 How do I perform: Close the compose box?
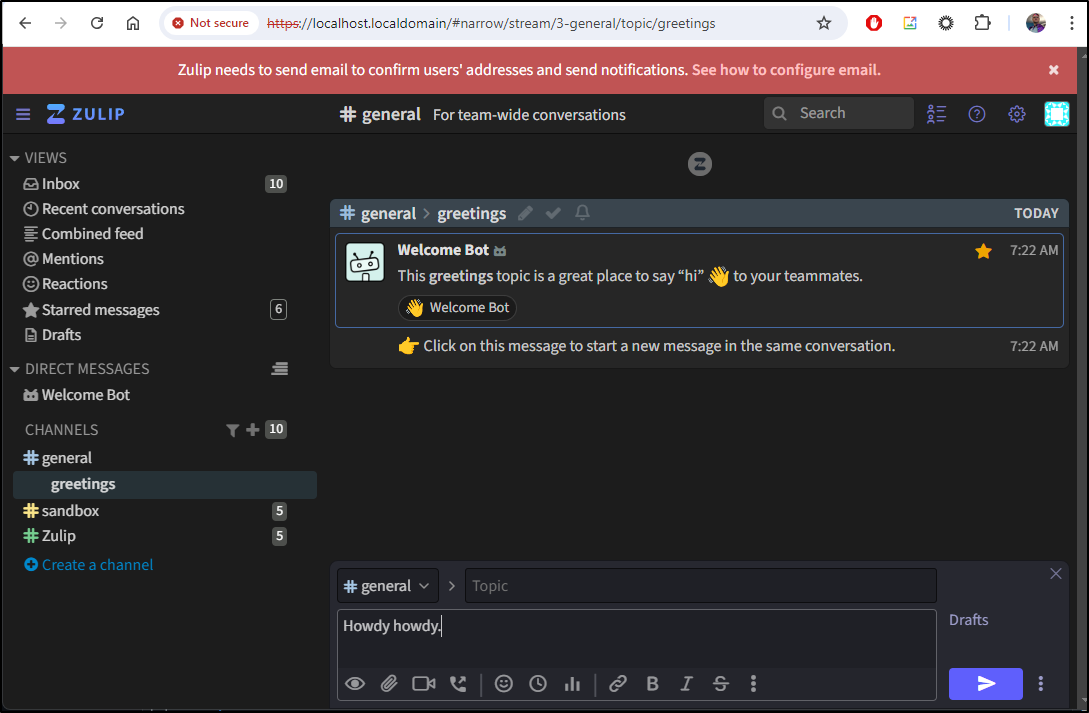1056,573
